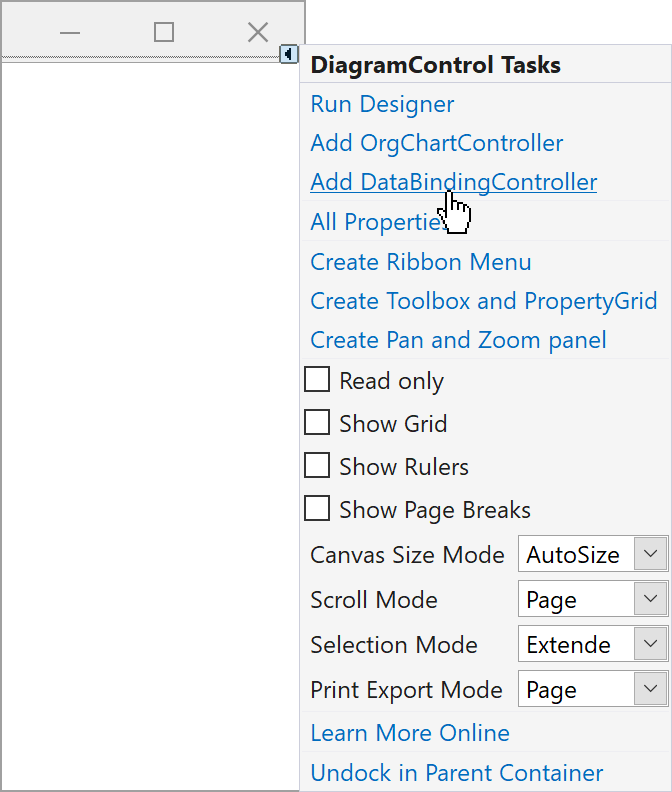Open the Scroll Mode dropdown
Viewport: 672px width, 792px height.
tap(651, 599)
